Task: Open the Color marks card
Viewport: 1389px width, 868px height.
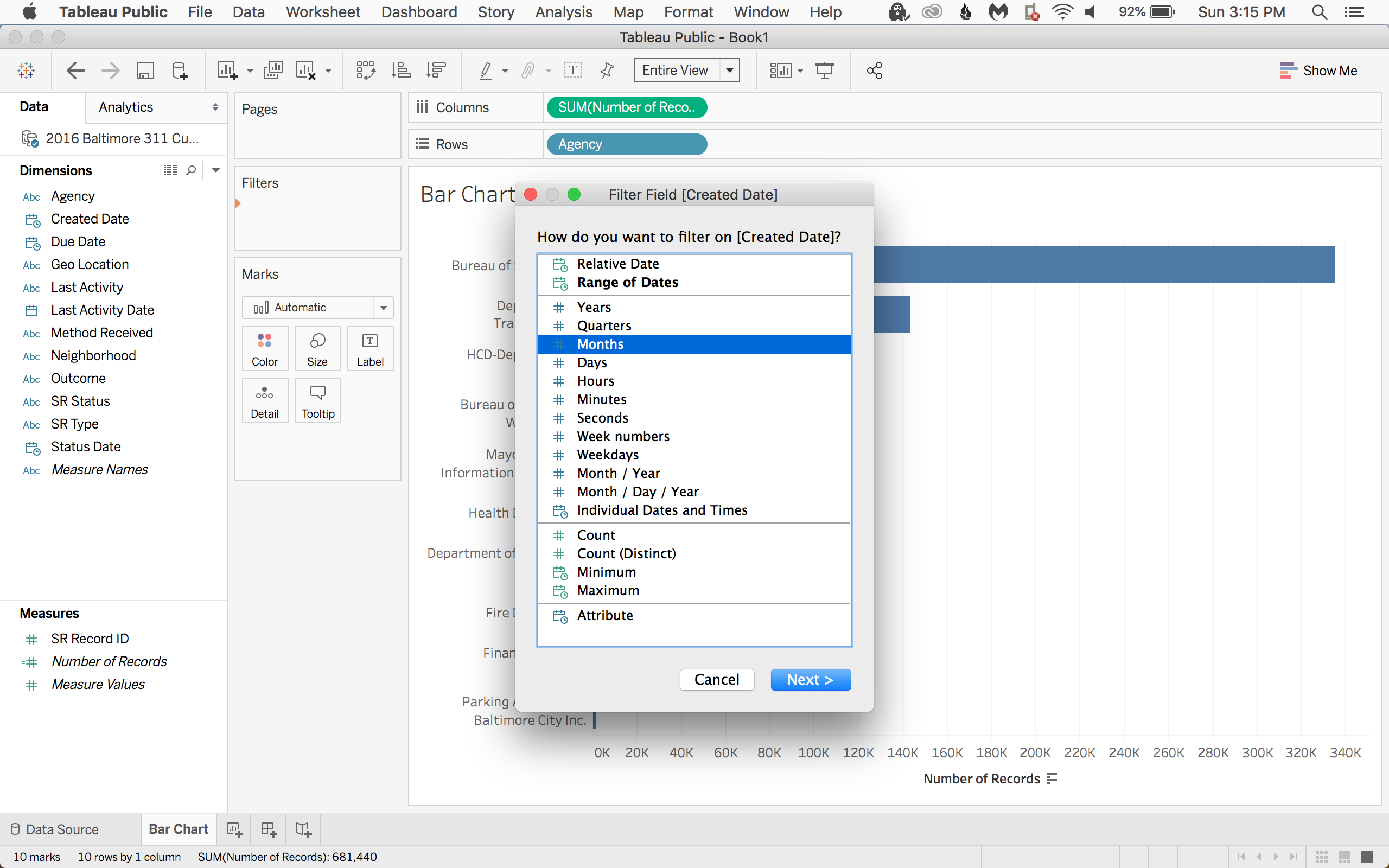Action: [x=265, y=349]
